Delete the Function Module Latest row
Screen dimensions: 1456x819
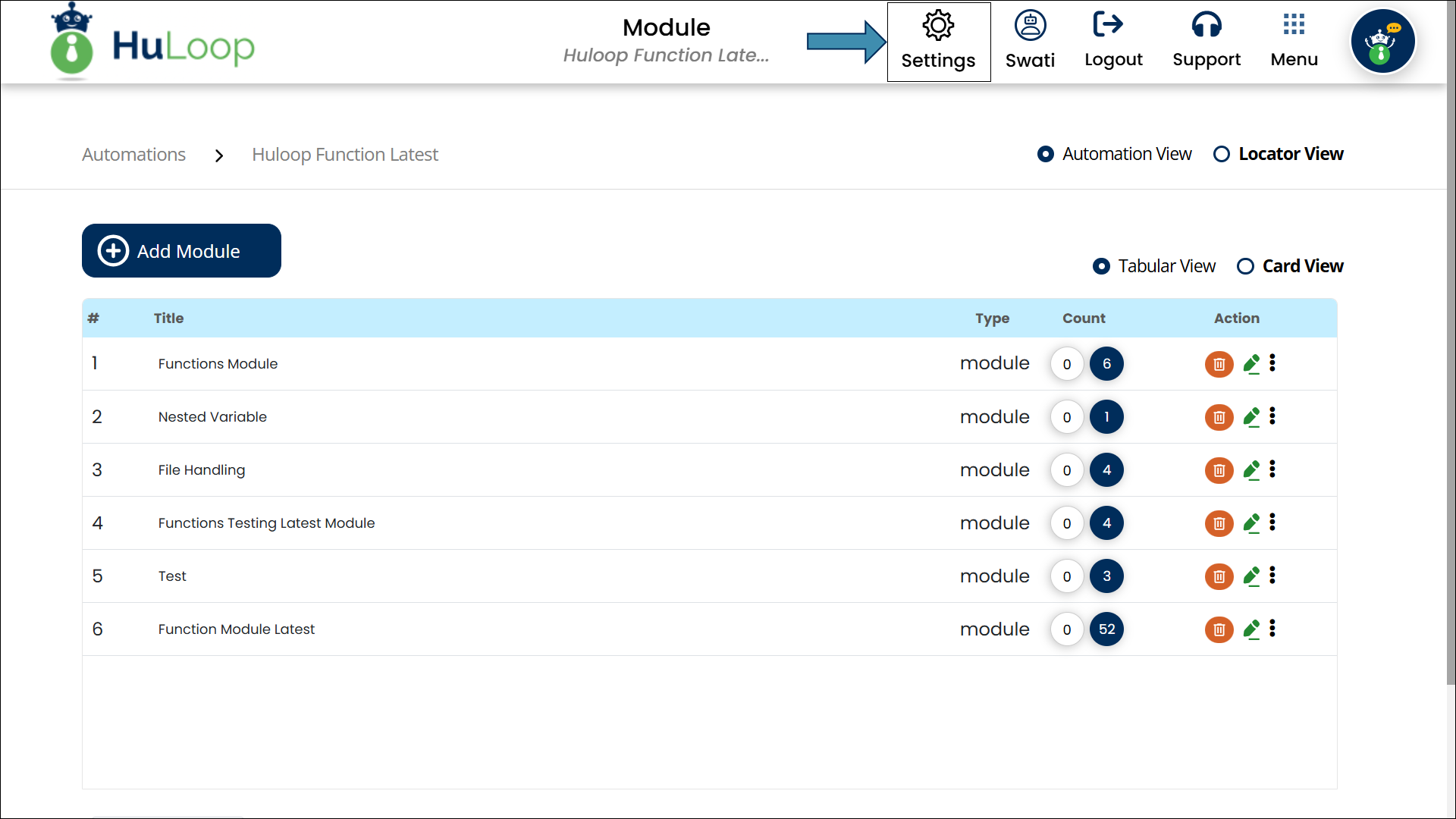(1219, 629)
